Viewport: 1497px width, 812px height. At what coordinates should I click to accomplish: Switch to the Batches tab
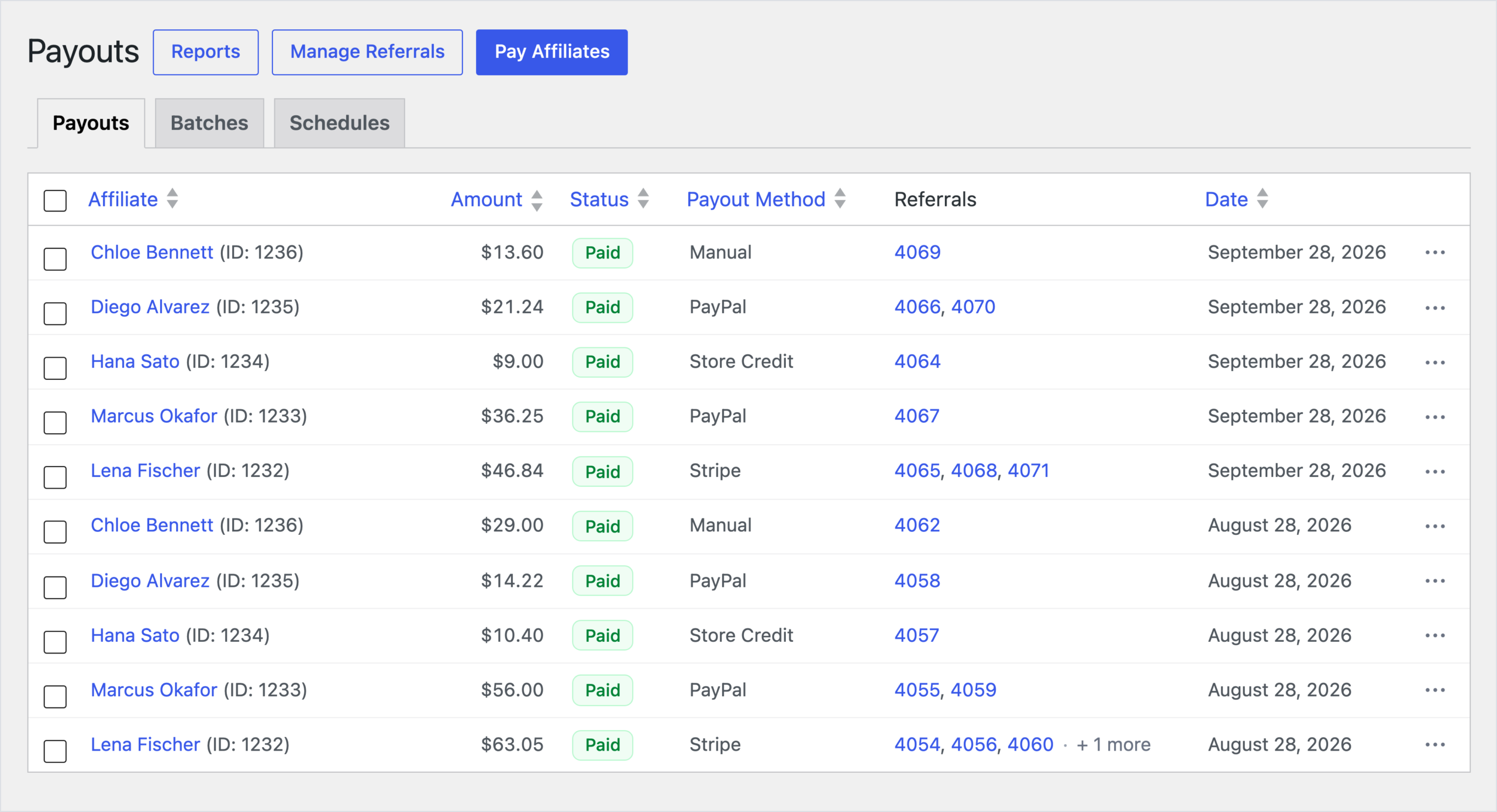pos(209,123)
